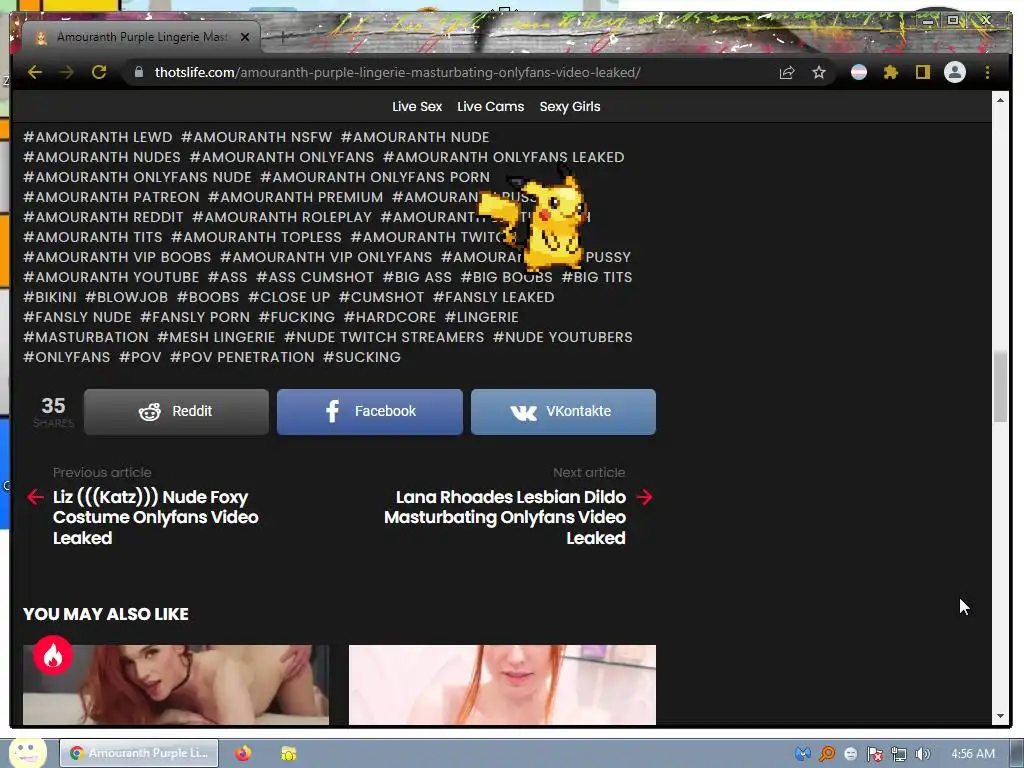Viewport: 1024px width, 768px height.
Task: Click the page scrollbar down arrow
Action: (x=1000, y=716)
